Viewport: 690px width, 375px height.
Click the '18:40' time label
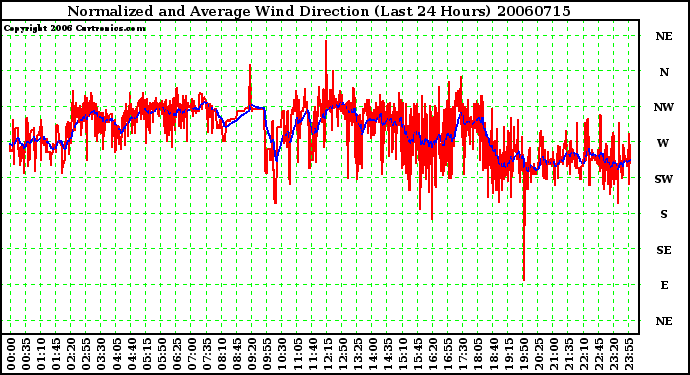[x=494, y=354]
